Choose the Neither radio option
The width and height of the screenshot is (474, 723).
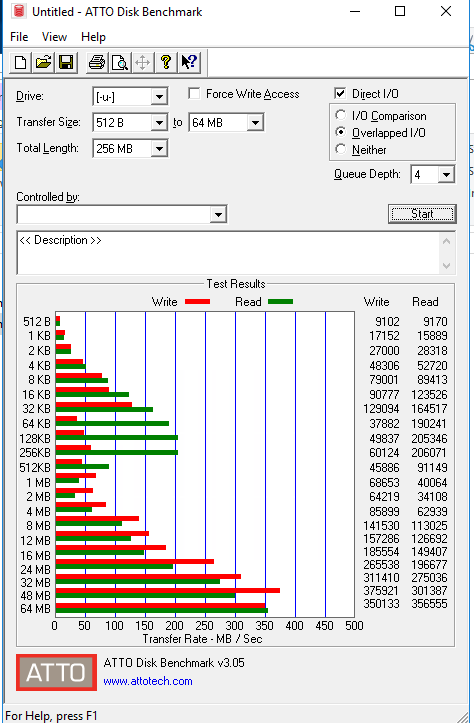coord(341,149)
